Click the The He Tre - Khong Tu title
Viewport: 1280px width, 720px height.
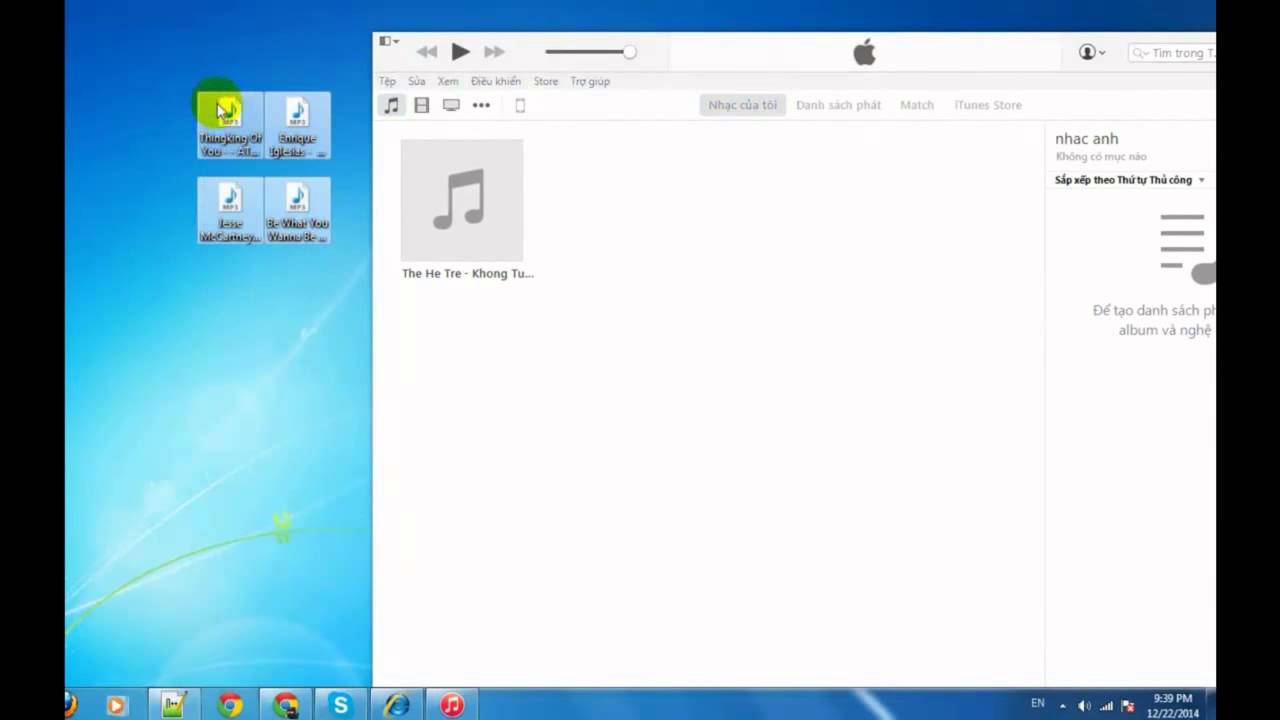point(468,273)
